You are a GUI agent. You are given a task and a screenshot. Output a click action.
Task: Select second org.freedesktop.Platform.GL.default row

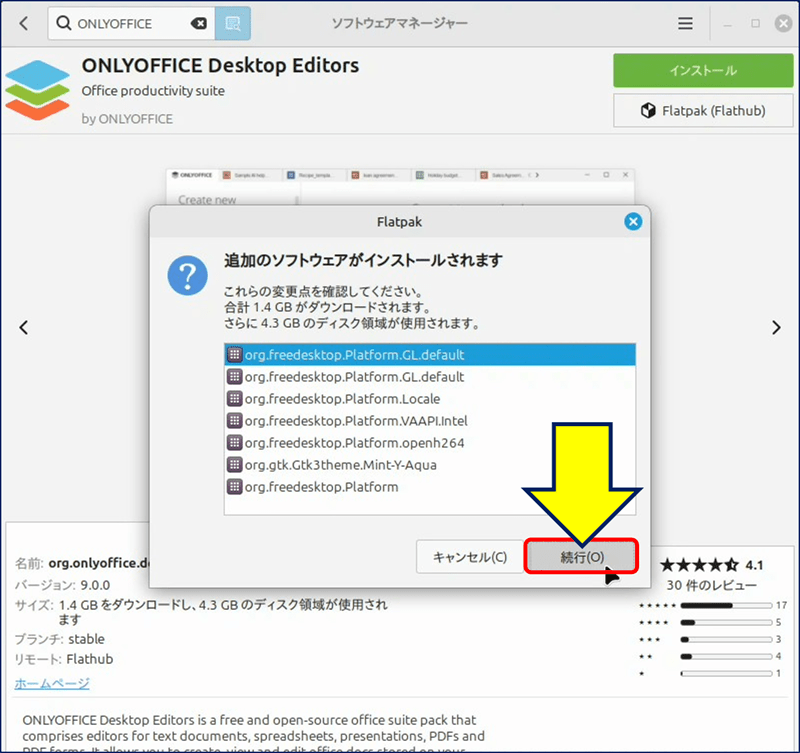click(x=430, y=376)
